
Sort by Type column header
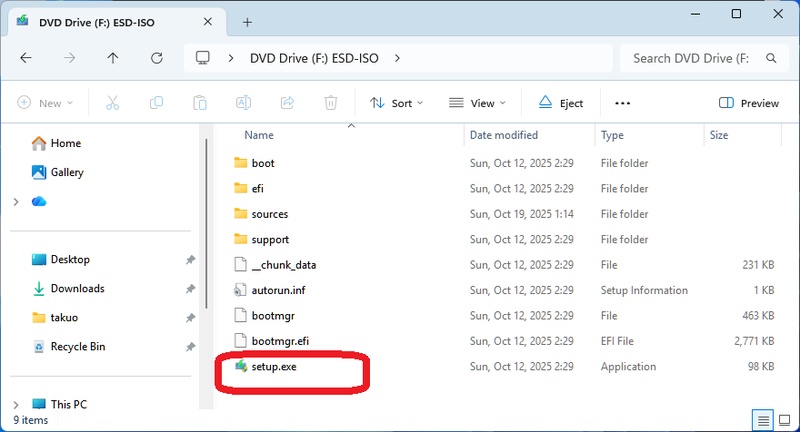pos(612,135)
